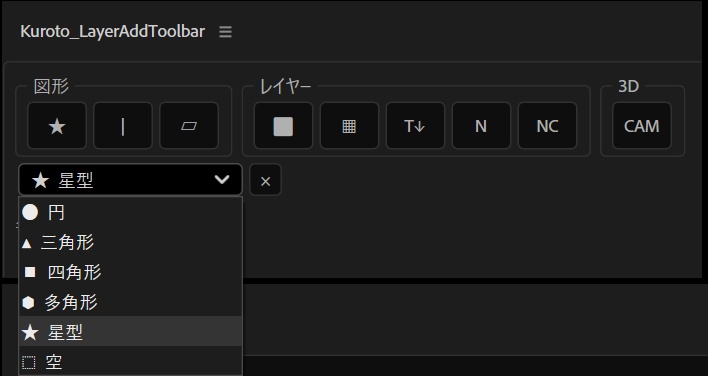
Task: Click the N null layer button
Action: pos(481,126)
